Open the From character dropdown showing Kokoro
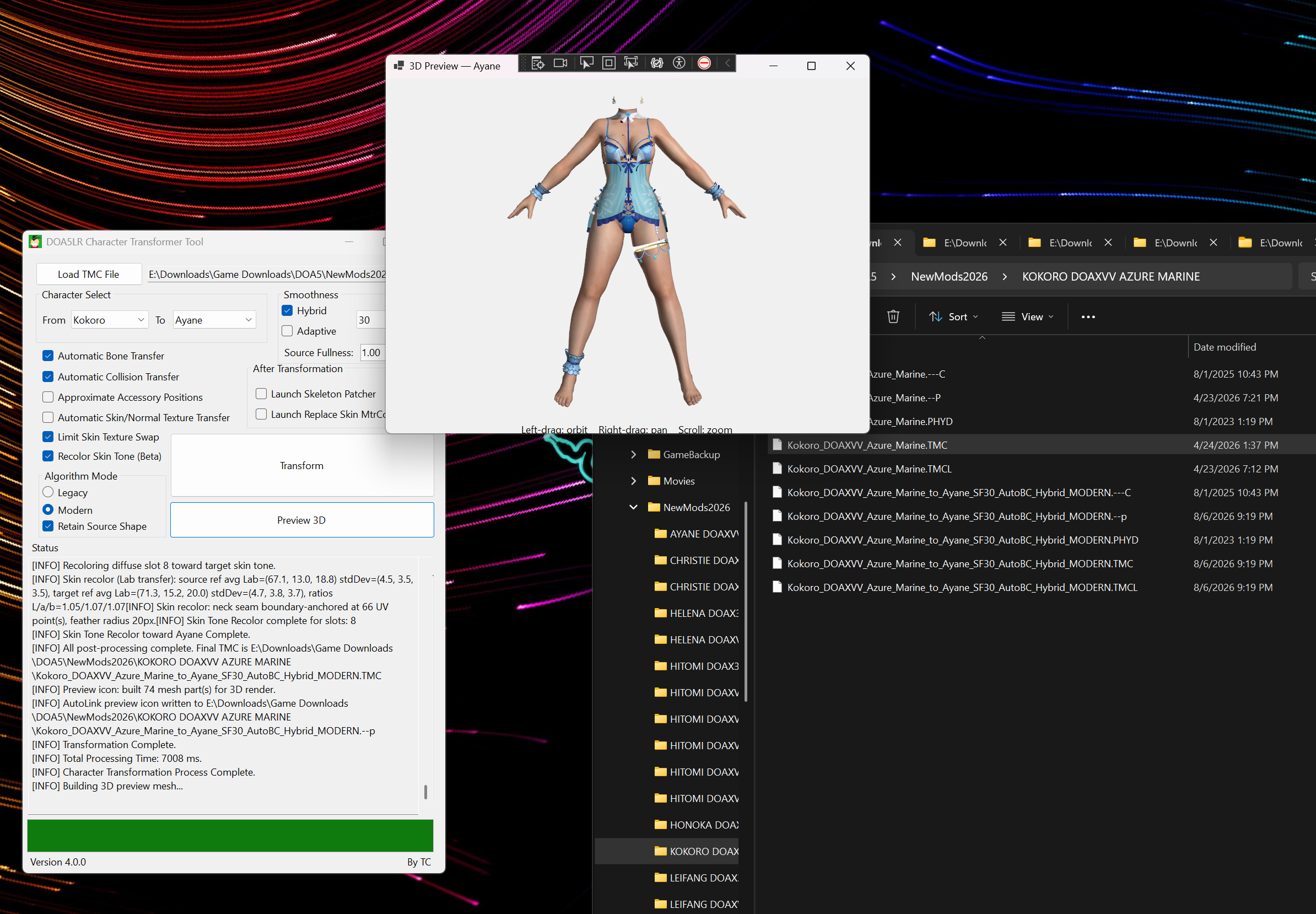The width and height of the screenshot is (1316, 914). pos(109,320)
